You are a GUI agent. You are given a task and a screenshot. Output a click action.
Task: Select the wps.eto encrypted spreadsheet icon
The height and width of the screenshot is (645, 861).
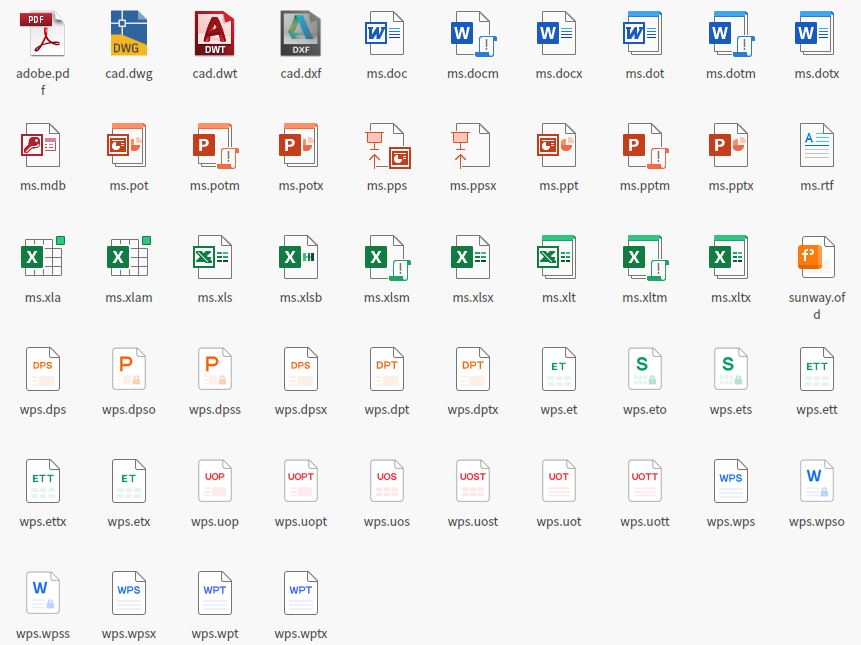point(645,370)
